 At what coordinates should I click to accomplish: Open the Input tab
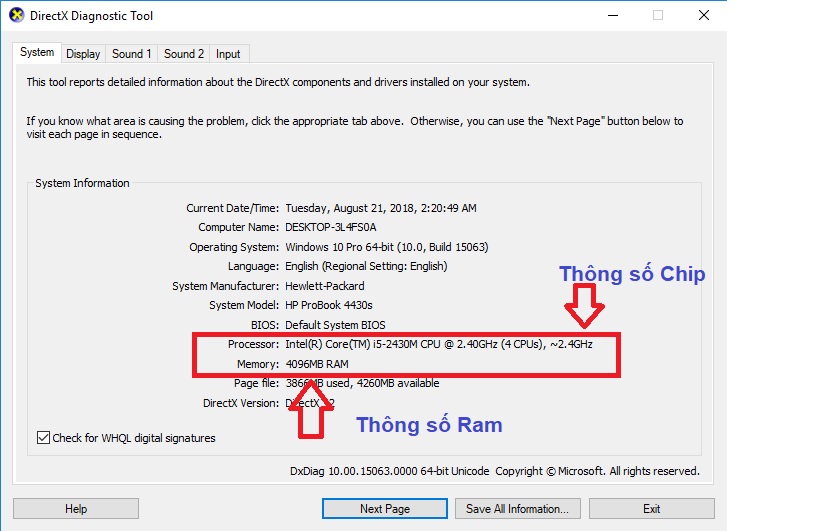(x=228, y=54)
